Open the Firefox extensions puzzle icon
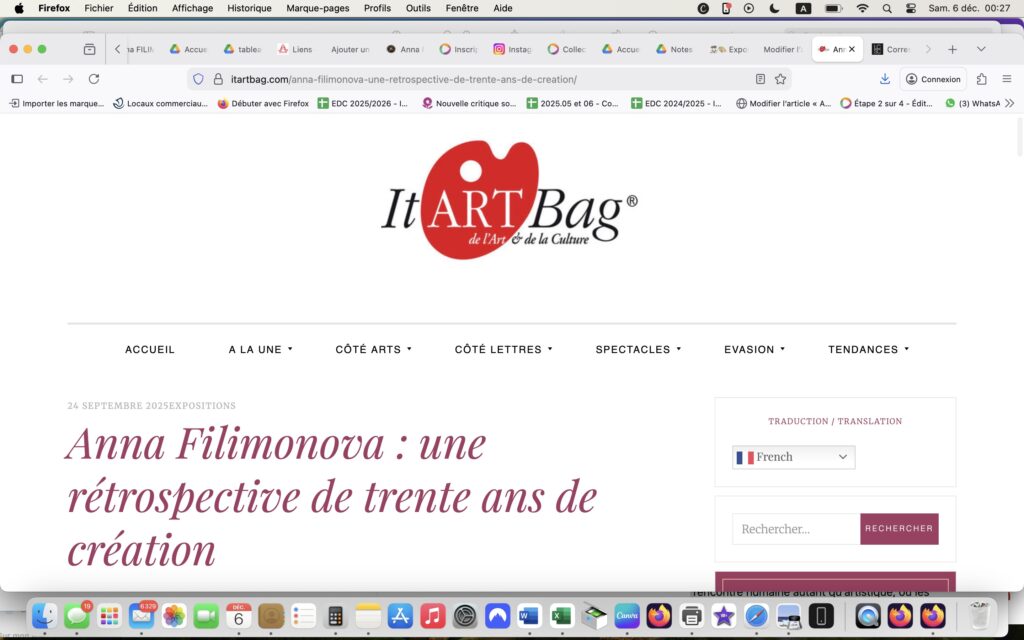 click(981, 79)
